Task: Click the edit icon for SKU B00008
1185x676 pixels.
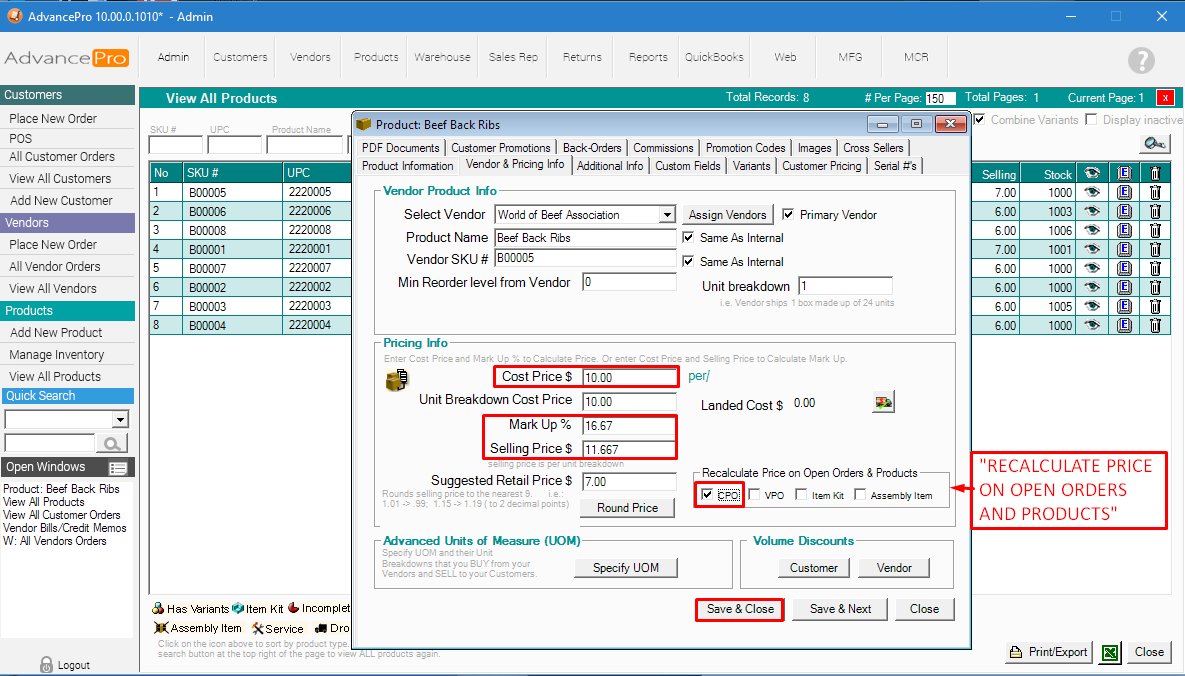Action: tap(1123, 230)
